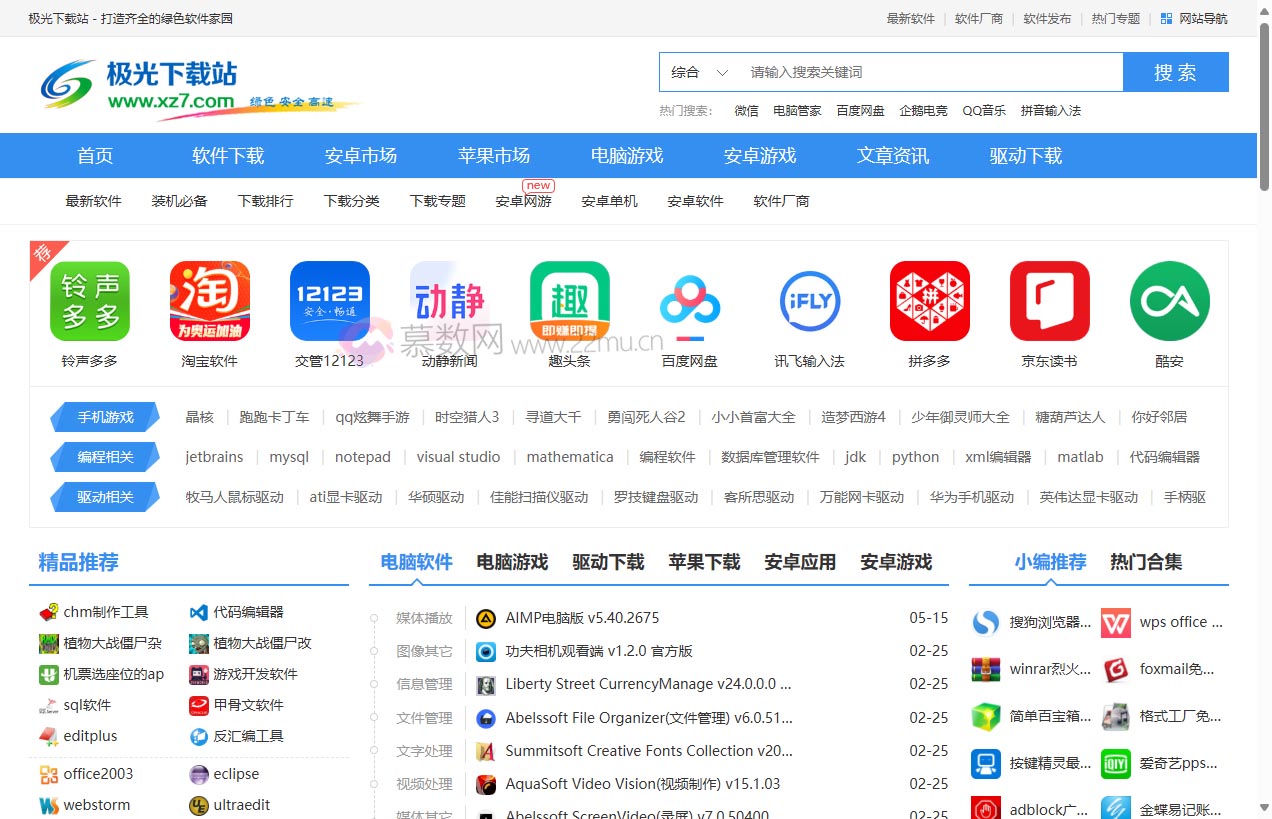The height and width of the screenshot is (819, 1272).
Task: Switch to the 电脑游戏 tab
Action: (x=511, y=562)
